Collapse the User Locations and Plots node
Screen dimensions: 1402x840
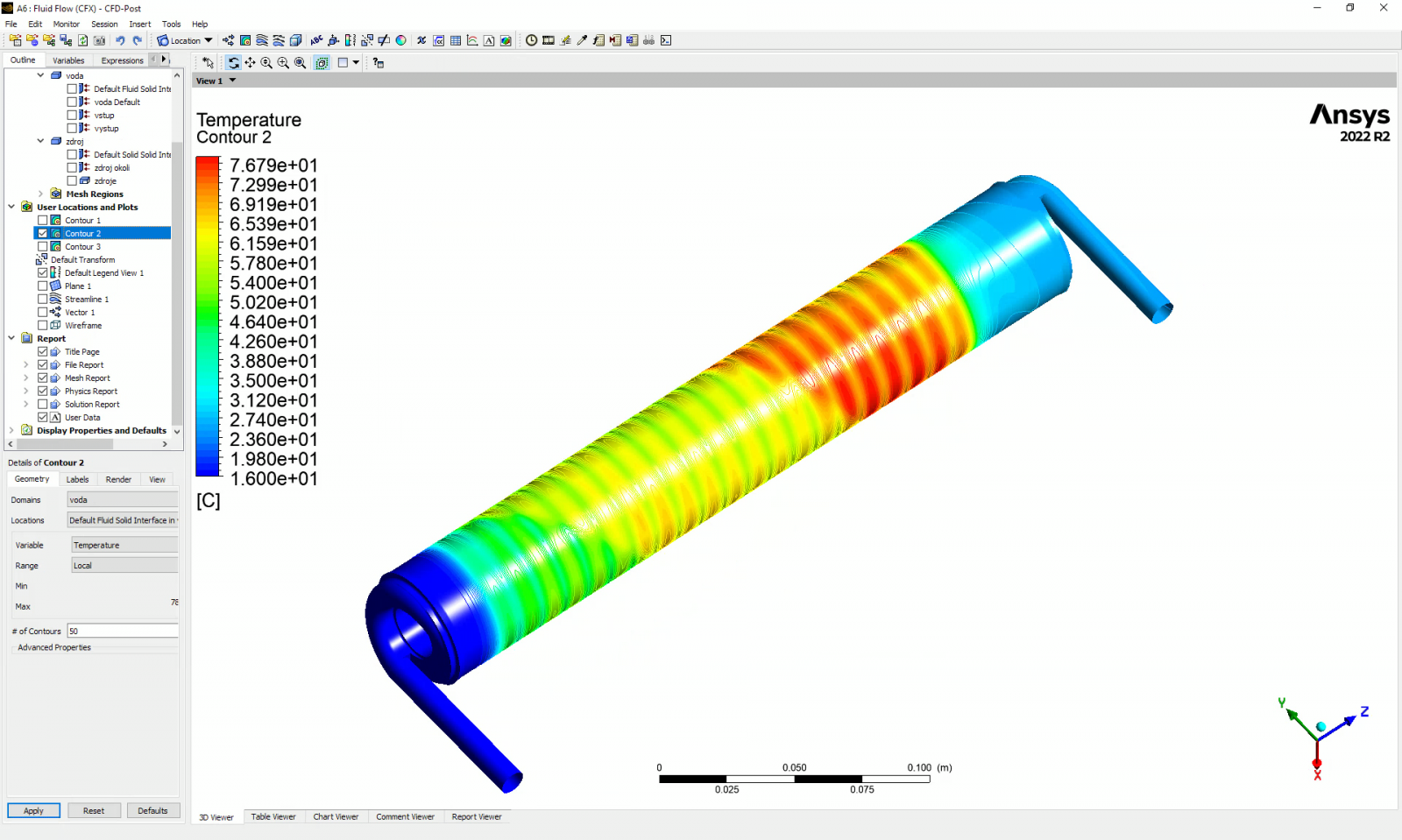11,208
